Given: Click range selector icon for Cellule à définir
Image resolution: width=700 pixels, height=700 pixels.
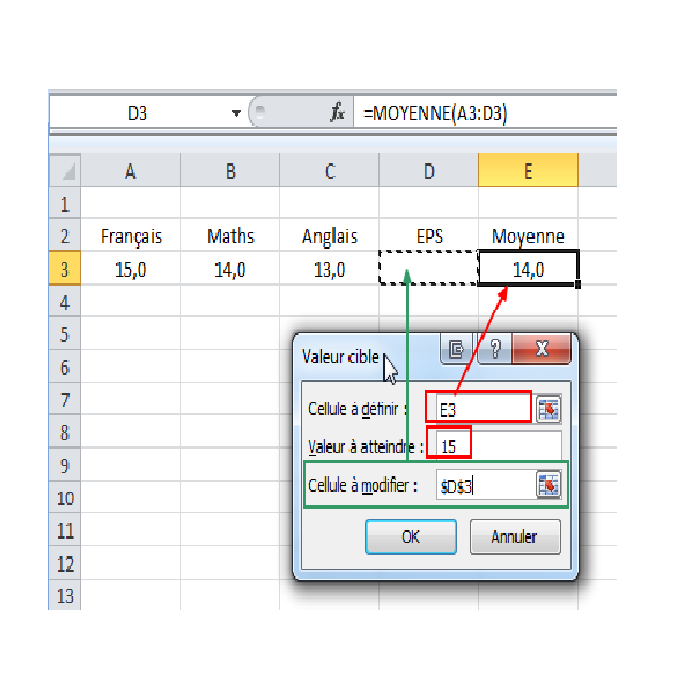Looking at the screenshot, I should pos(548,408).
